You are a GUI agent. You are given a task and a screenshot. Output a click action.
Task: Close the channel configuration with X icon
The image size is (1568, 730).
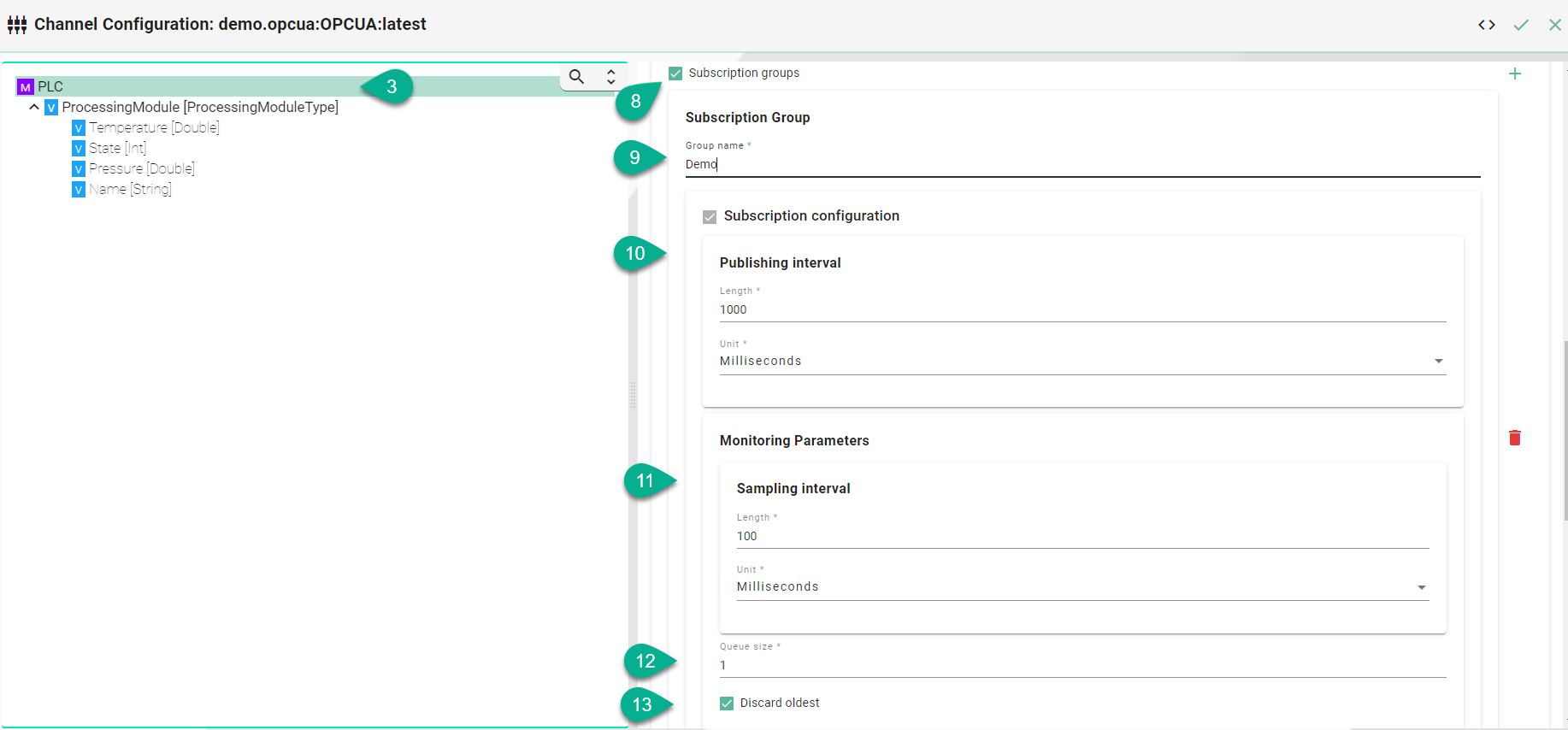(x=1555, y=25)
